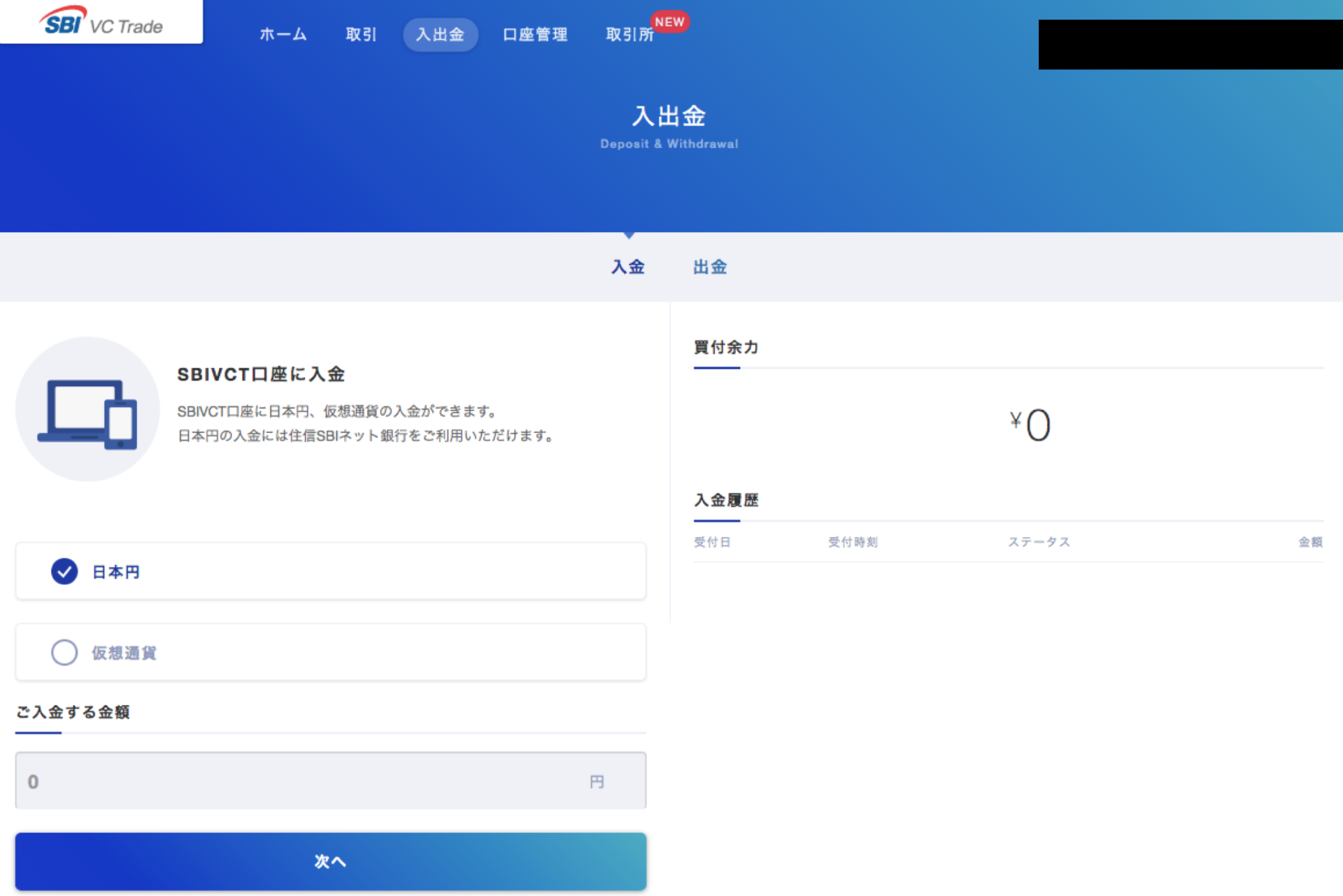Click the SBIVCT口座に入金 heading
The image size is (1343, 896).
[x=261, y=374]
